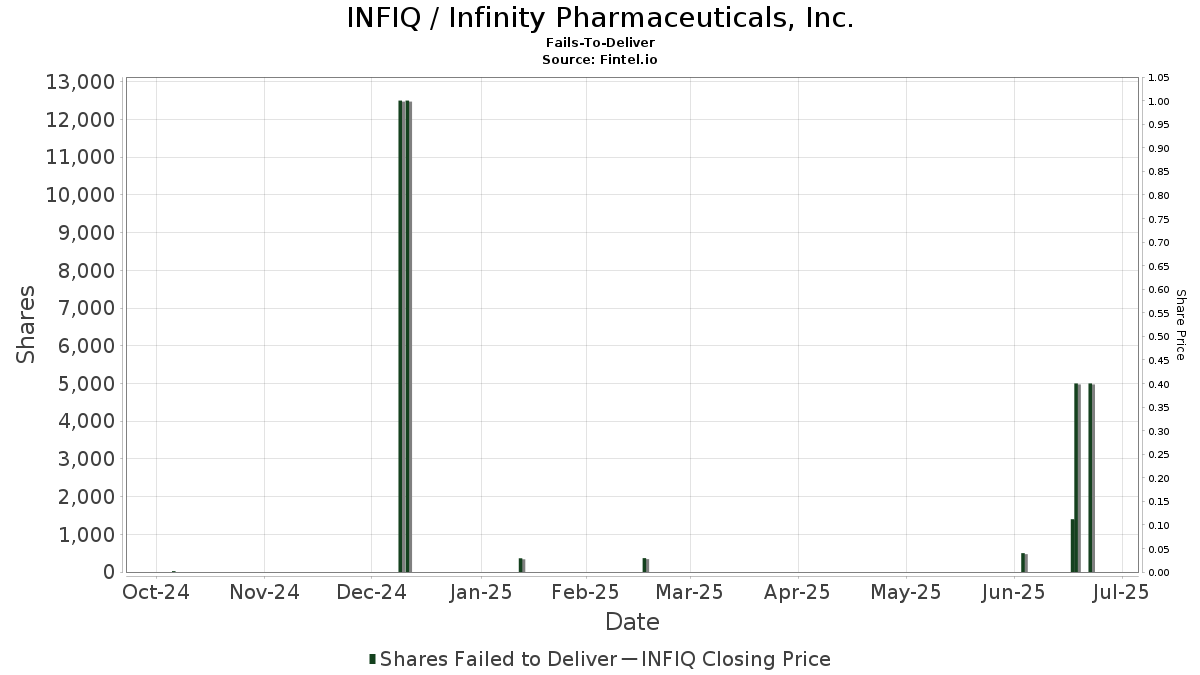
Task: Select the small bar after Jun-25
Action: pos(1024,563)
